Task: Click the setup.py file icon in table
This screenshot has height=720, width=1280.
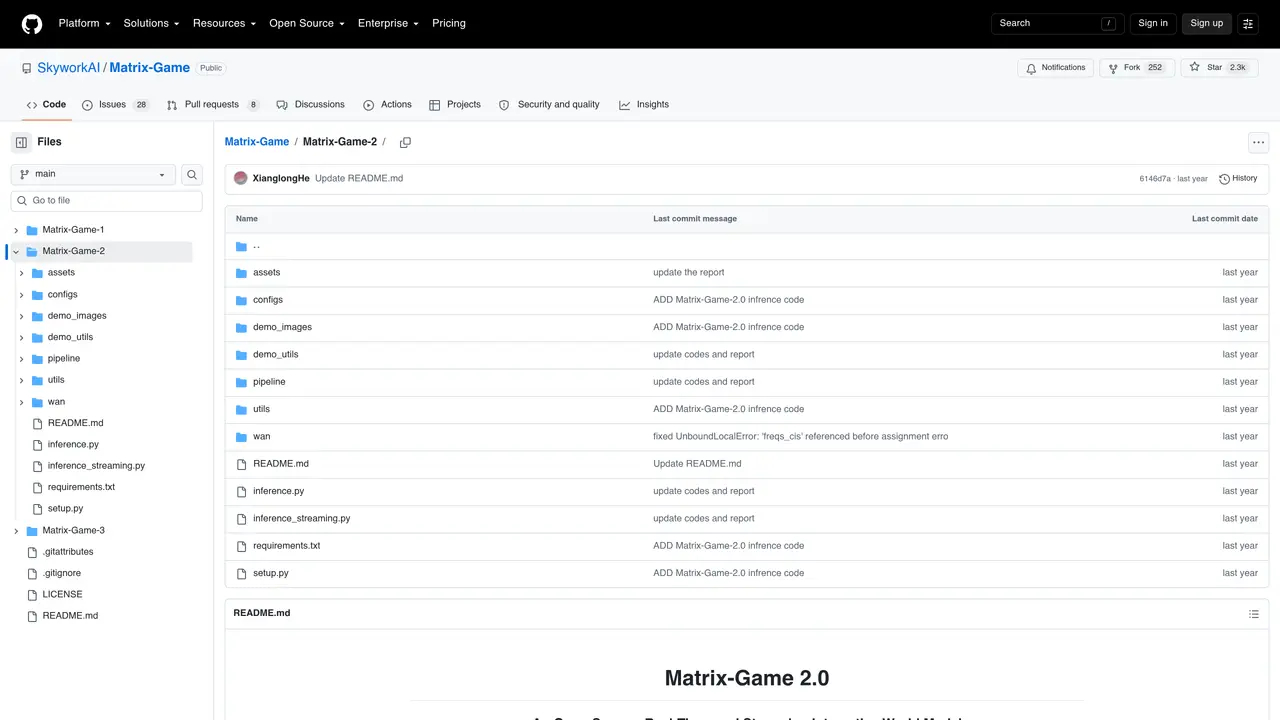Action: [x=241, y=573]
